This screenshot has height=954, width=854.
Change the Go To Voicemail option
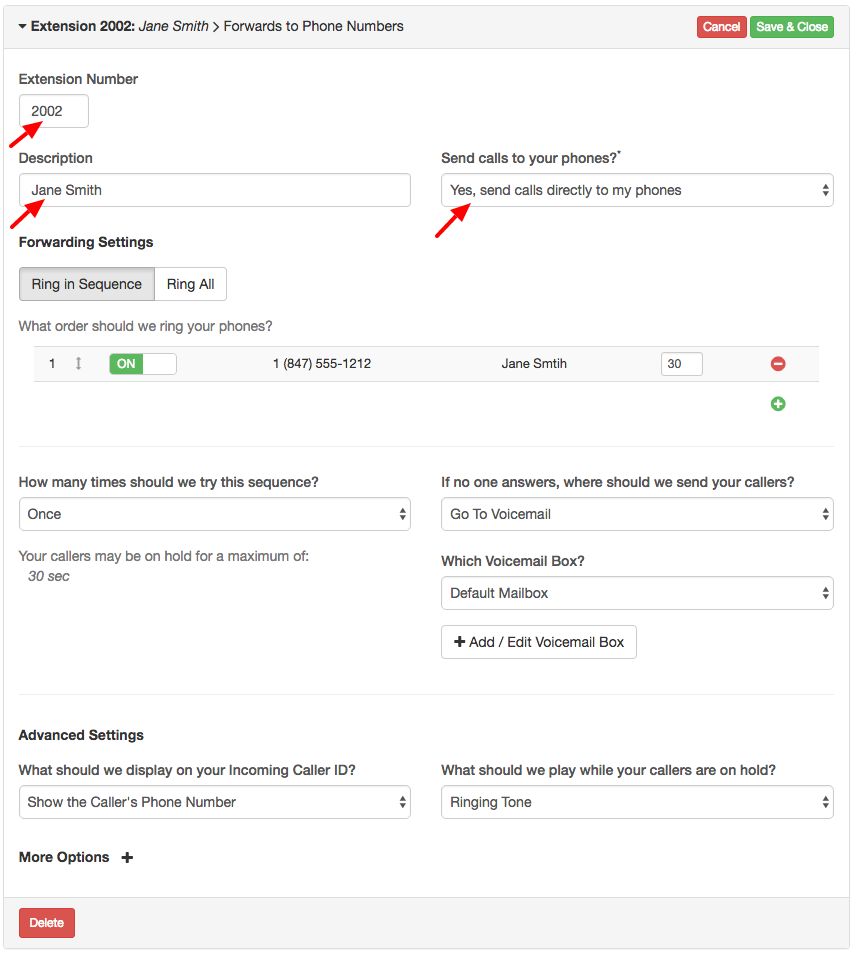point(637,514)
